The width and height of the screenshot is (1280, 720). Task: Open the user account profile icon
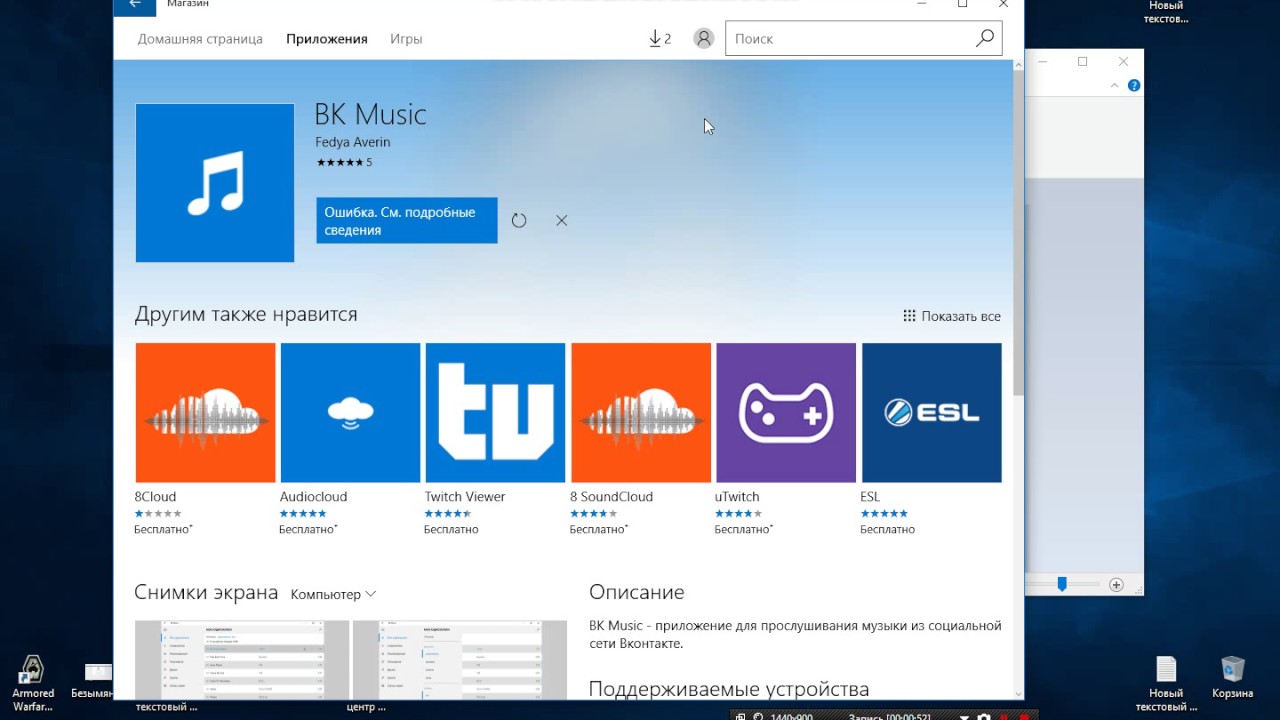tap(704, 39)
